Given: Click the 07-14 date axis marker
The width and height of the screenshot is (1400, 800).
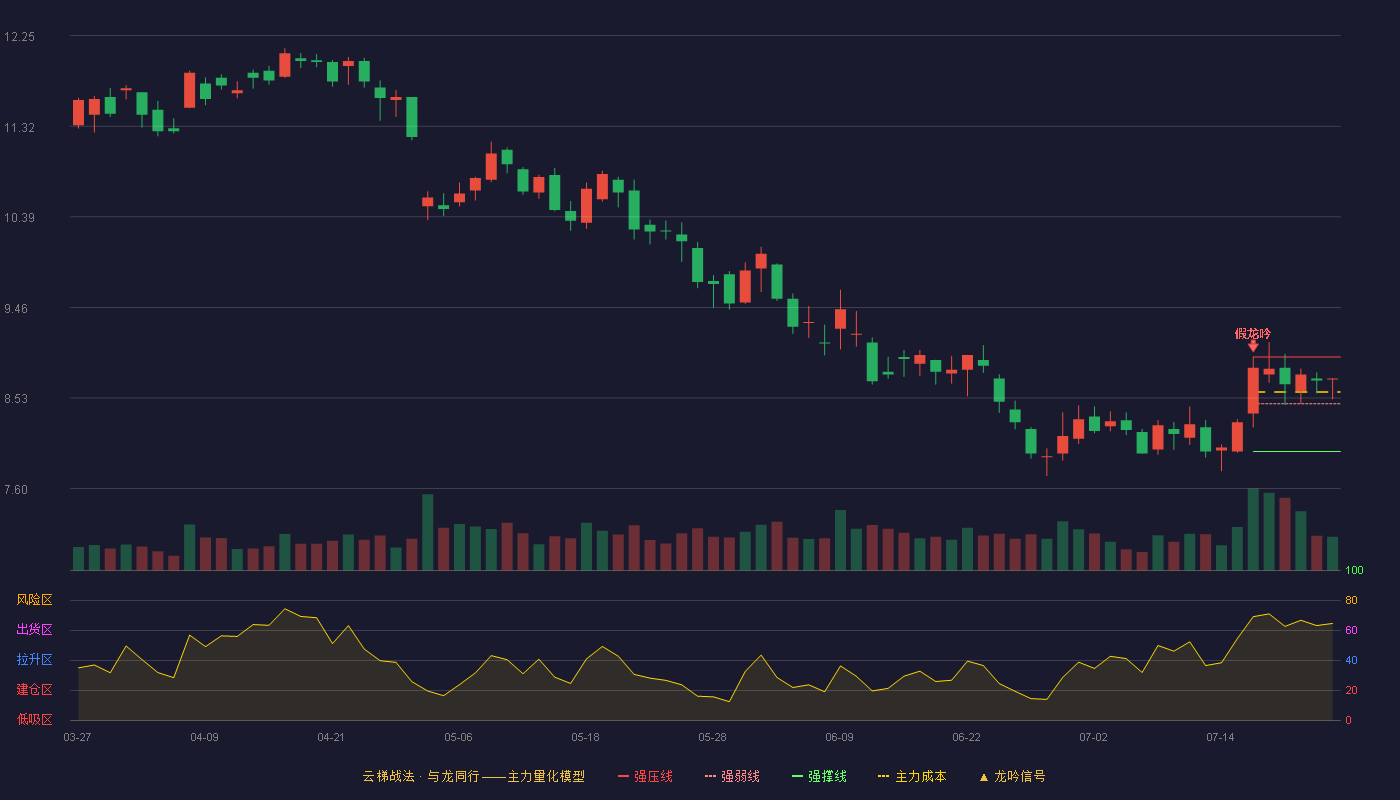Looking at the screenshot, I should 1220,737.
